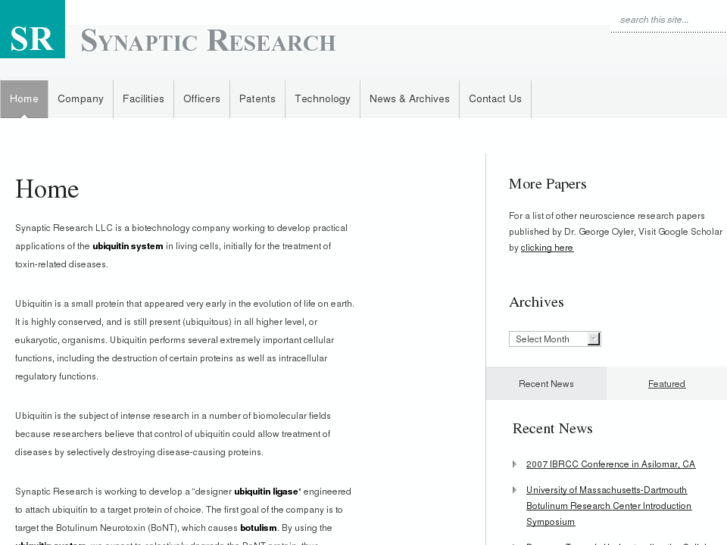
Task: Click arrow bullet beside University of Massachusetts-Dartmouth
Action: [x=514, y=490]
